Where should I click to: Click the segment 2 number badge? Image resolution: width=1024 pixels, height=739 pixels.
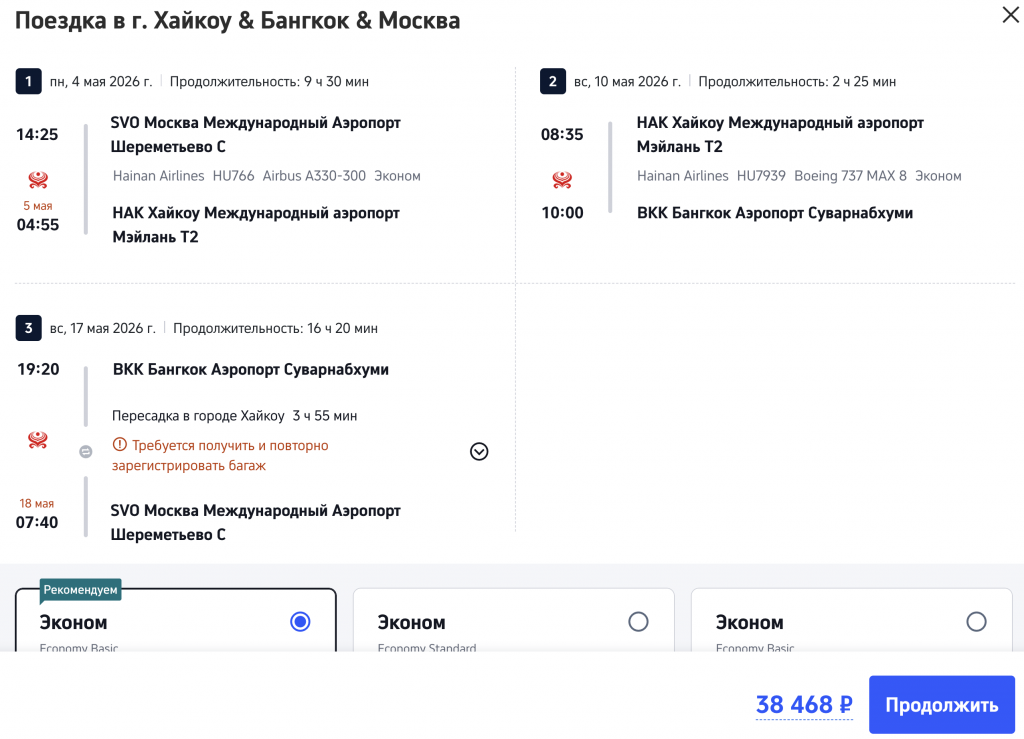[552, 81]
